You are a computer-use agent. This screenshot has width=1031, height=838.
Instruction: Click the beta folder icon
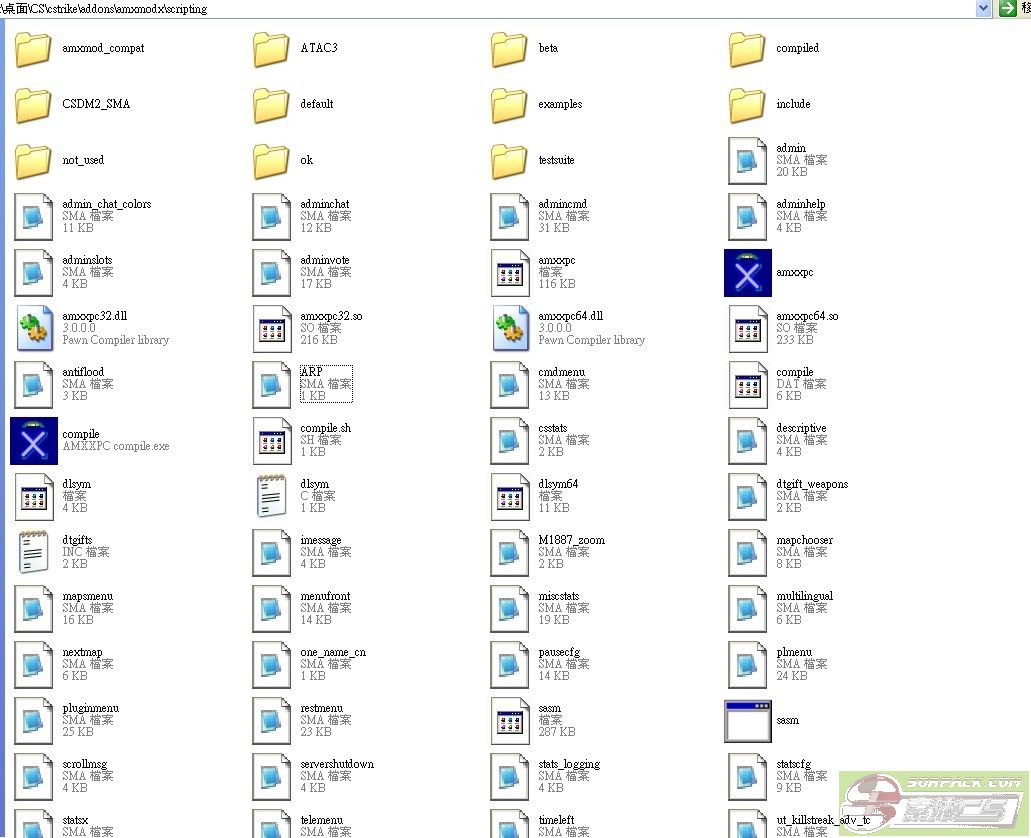(x=509, y=49)
